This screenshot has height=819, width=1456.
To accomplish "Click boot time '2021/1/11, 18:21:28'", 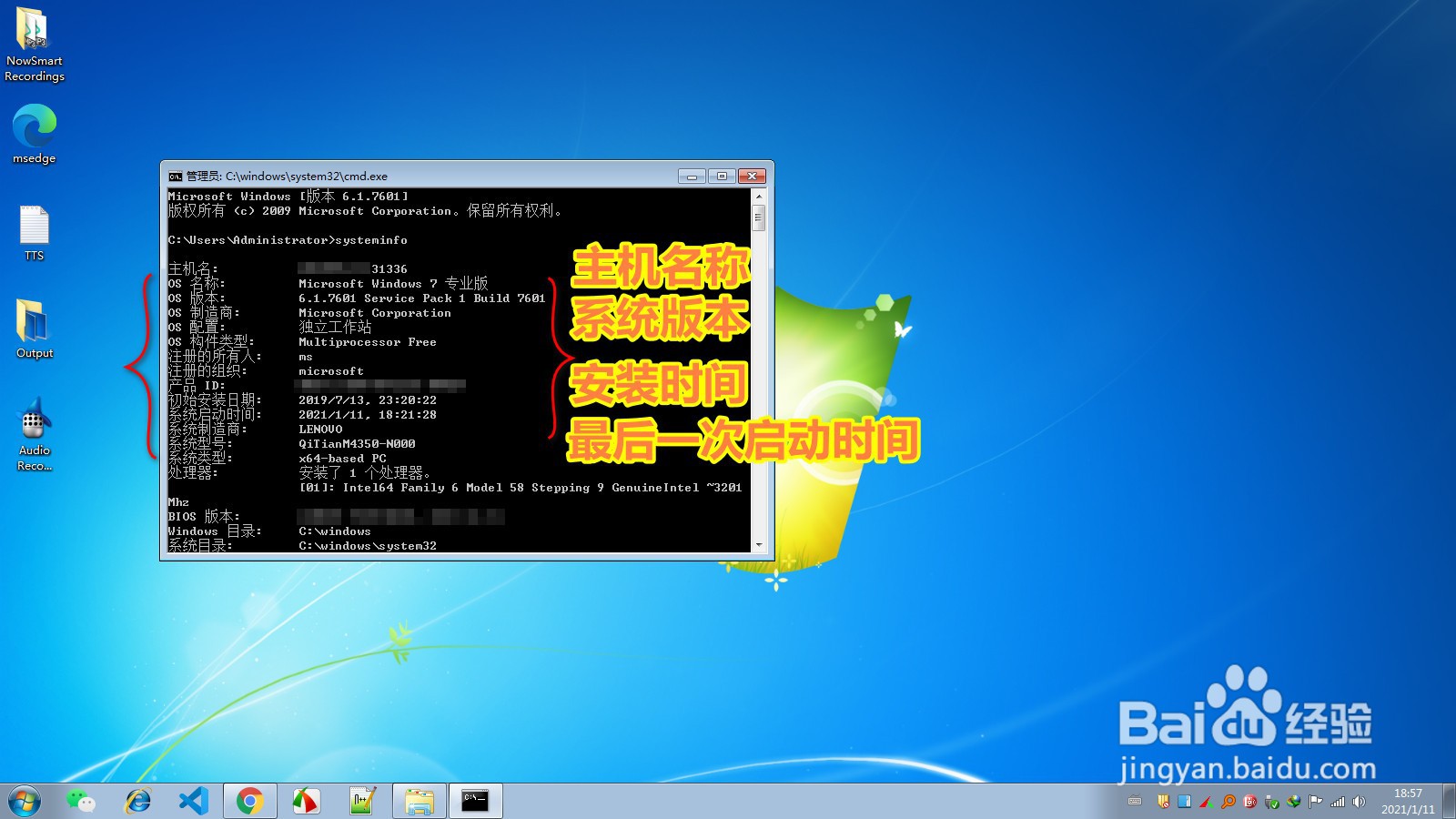I will (368, 415).
